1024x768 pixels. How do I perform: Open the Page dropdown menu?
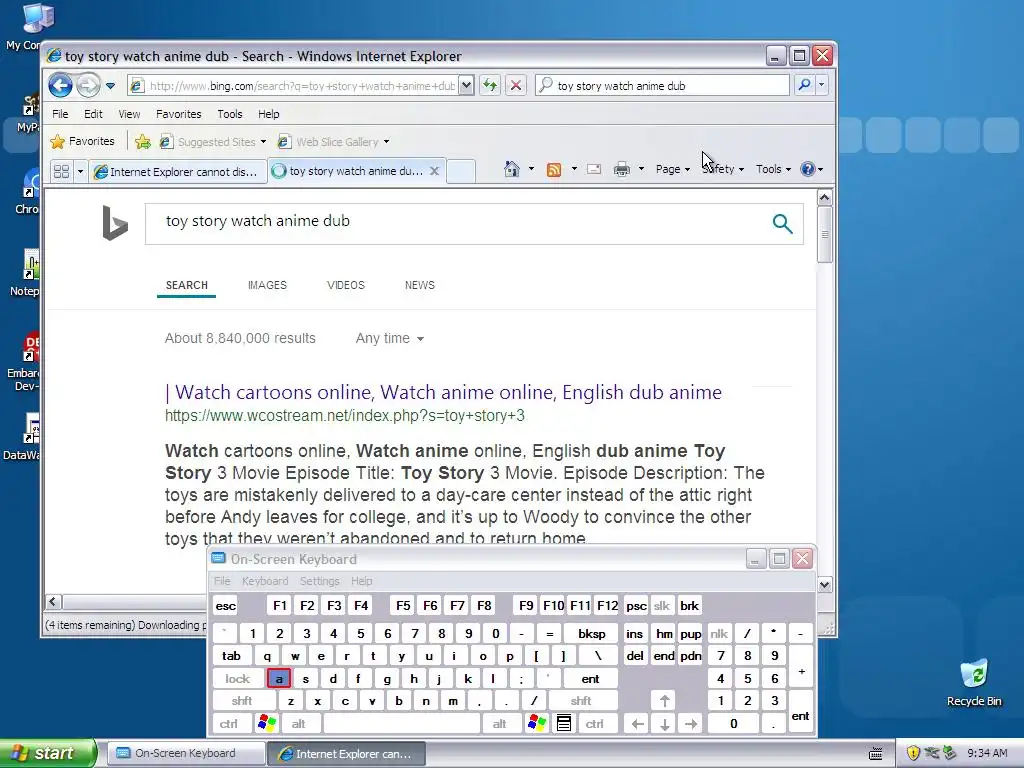(673, 169)
